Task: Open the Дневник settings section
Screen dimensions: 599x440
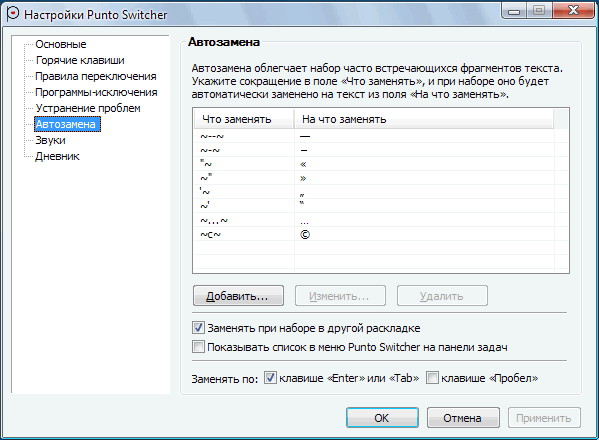Action: point(57,156)
